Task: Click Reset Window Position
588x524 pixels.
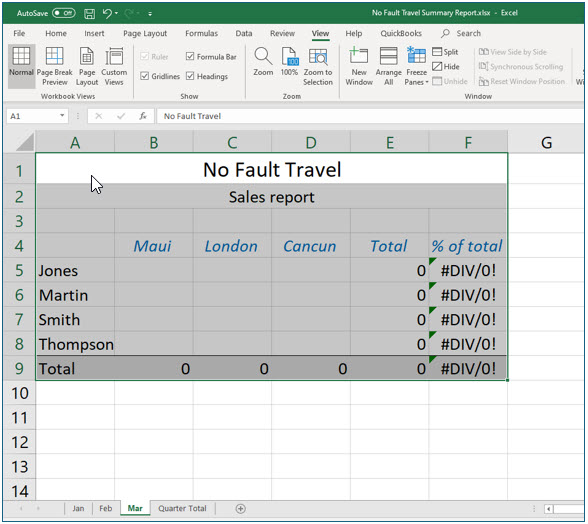Action: click(x=522, y=81)
